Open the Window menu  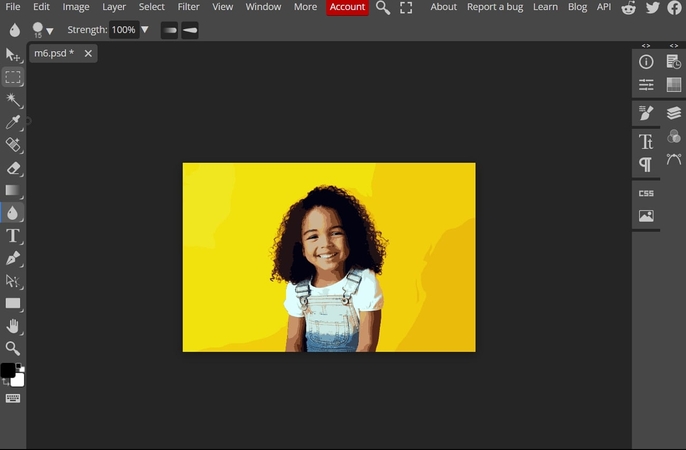point(263,7)
